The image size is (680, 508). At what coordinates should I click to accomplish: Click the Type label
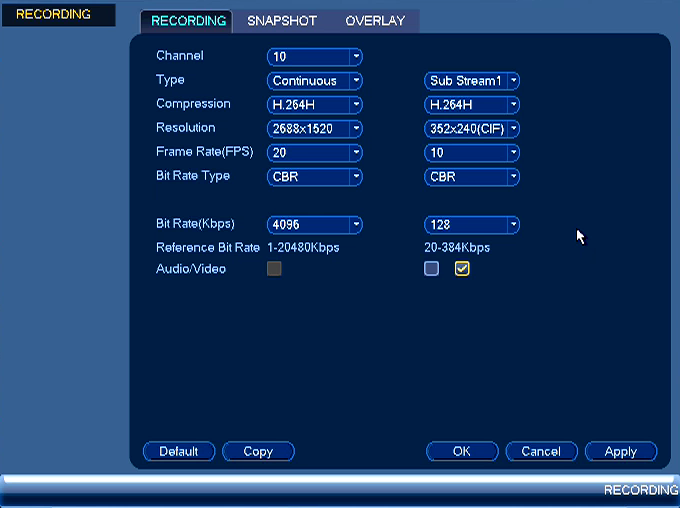pyautogui.click(x=170, y=80)
